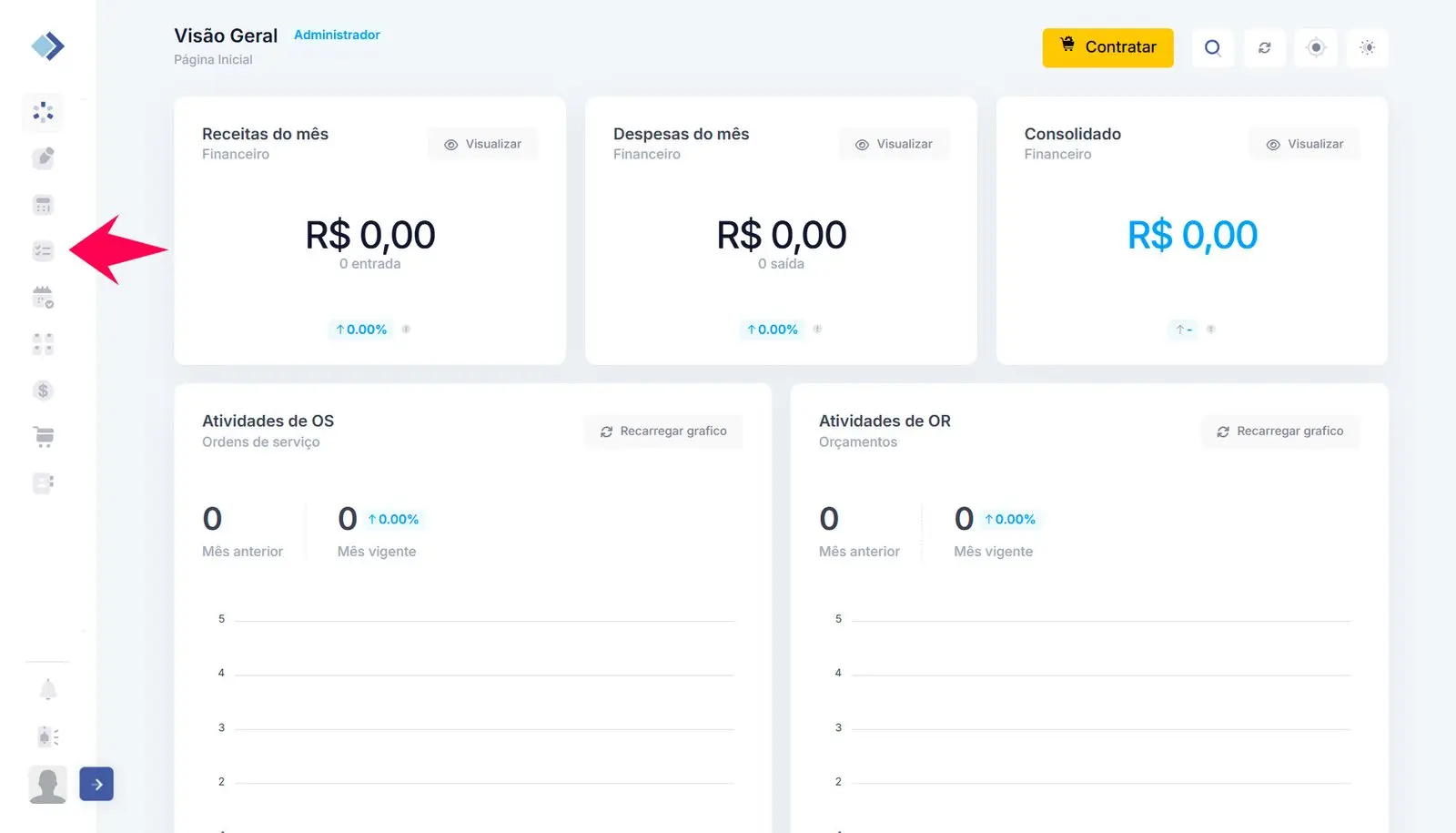Expand the sidebar with the blue arrow button
Screen dimensions: 1456x833
96,784
